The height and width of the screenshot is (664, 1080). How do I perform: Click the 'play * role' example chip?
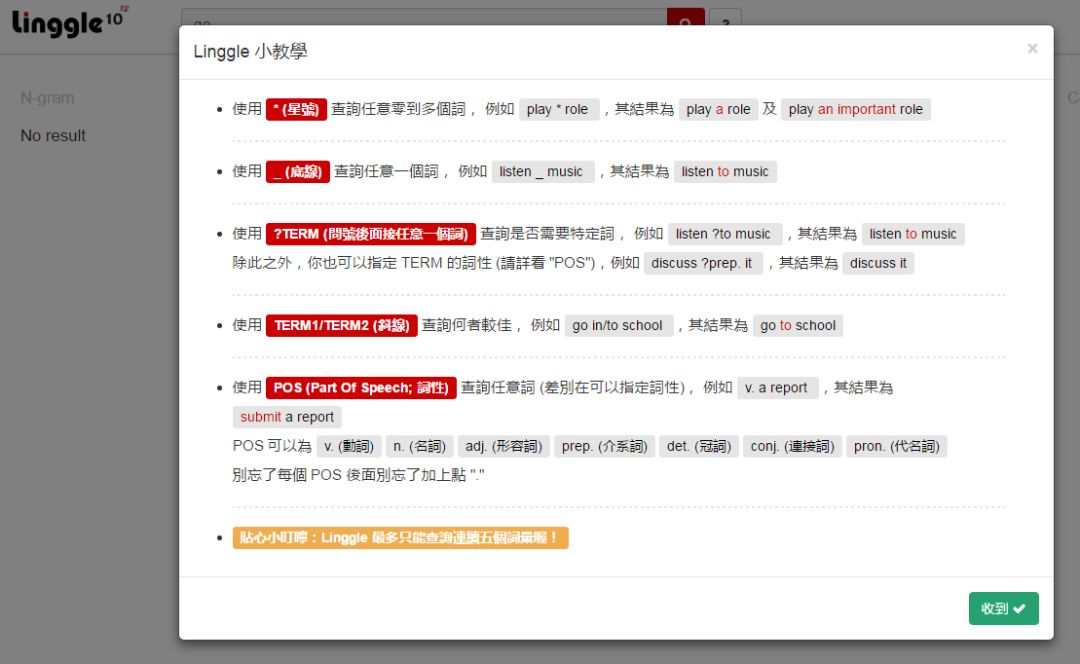[x=560, y=109]
